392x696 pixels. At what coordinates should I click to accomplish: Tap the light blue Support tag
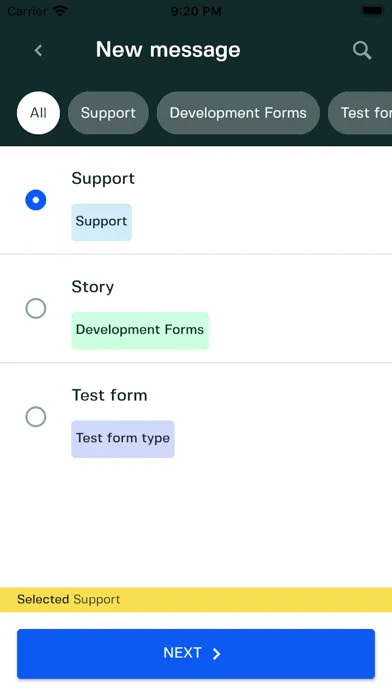[102, 222]
